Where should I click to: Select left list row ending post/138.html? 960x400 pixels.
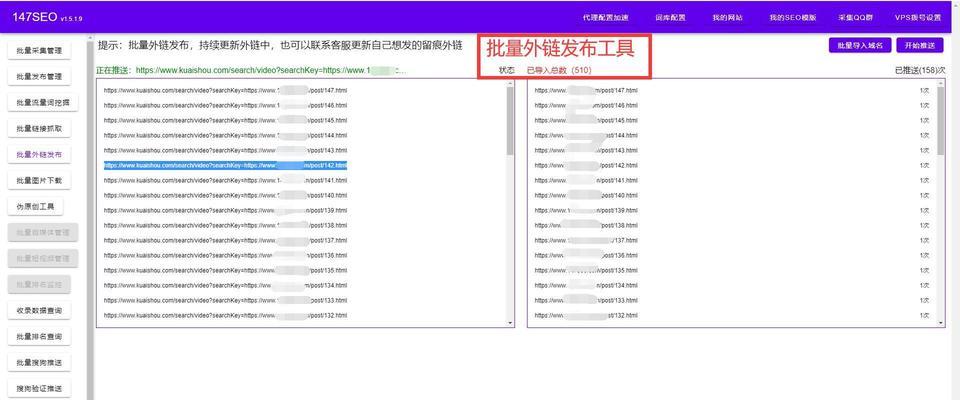225,225
